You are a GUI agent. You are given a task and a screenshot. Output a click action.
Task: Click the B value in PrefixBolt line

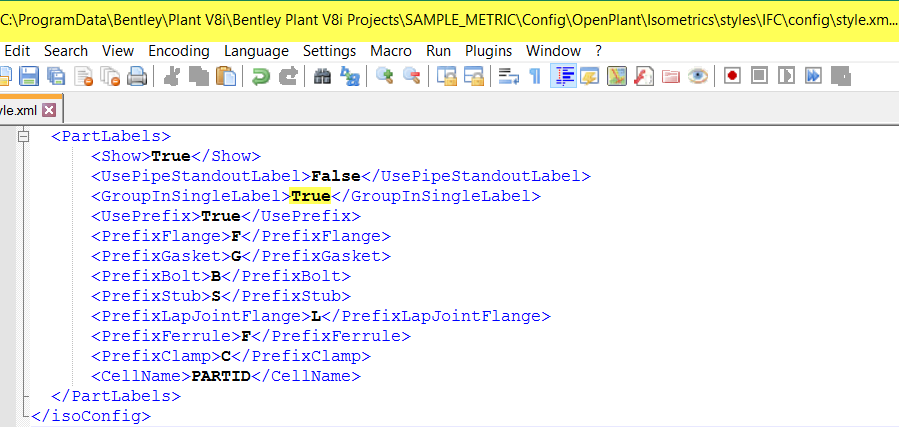[216, 276]
